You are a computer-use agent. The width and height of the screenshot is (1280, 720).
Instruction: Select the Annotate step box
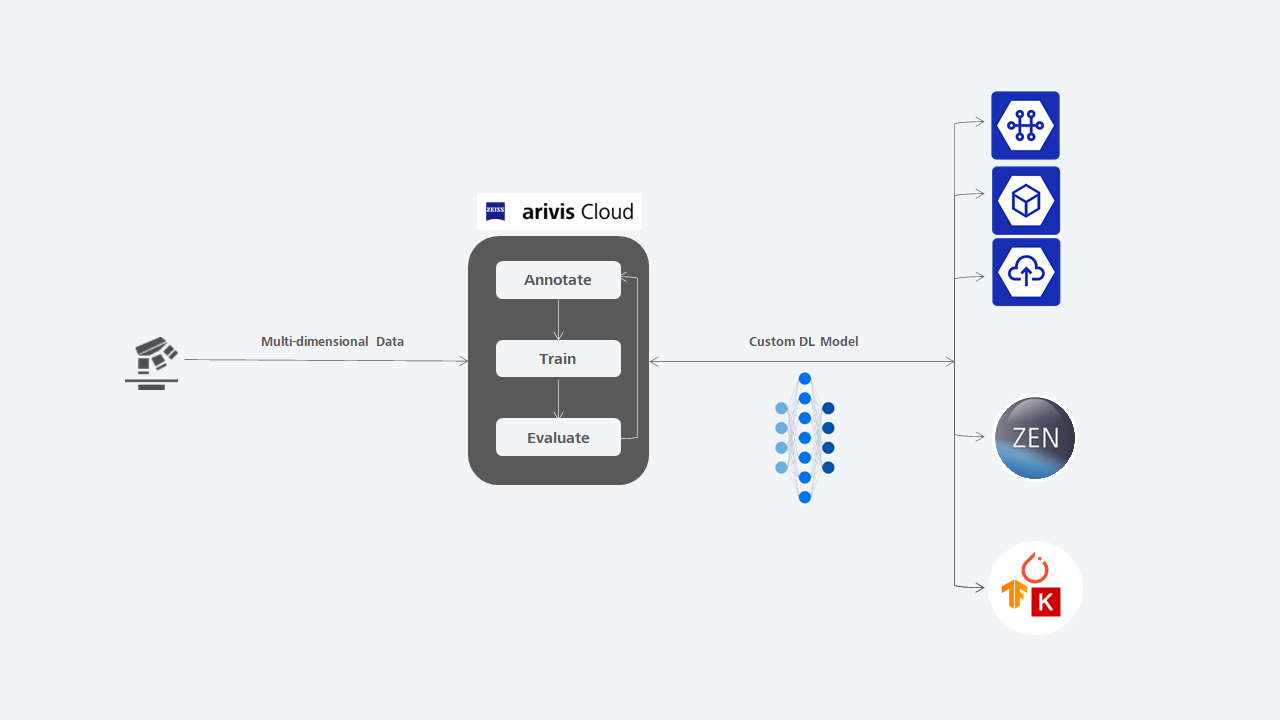558,280
